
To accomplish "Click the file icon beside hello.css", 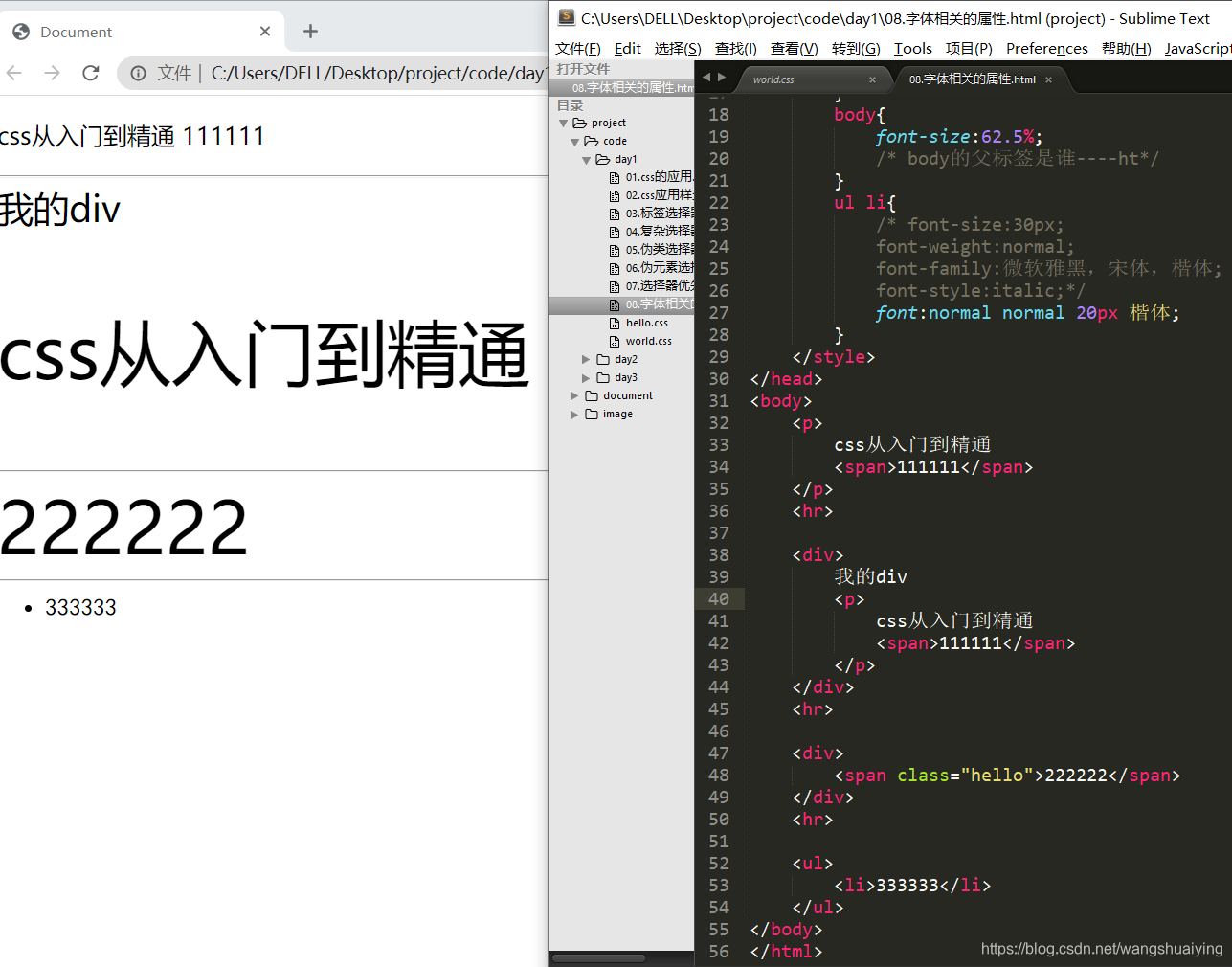I will [x=615, y=323].
